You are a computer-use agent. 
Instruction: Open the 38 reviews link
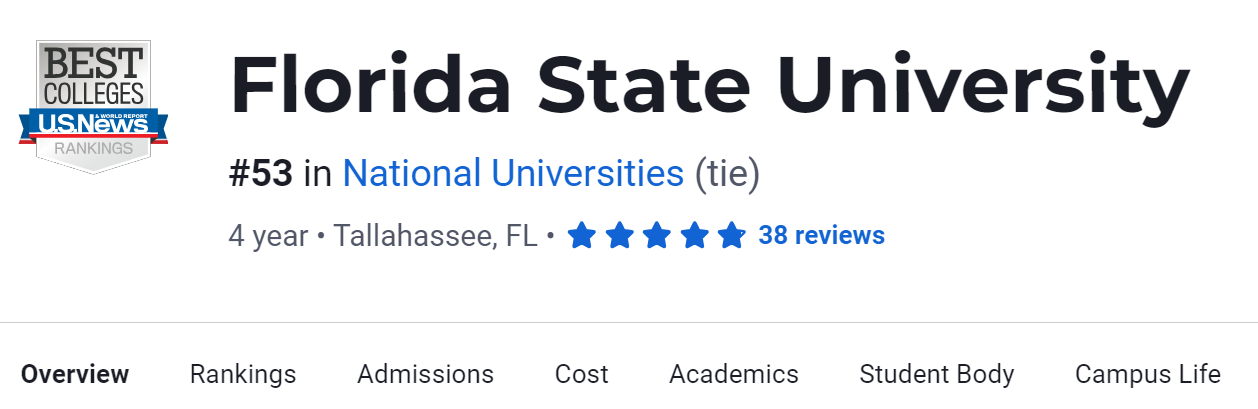pos(821,236)
